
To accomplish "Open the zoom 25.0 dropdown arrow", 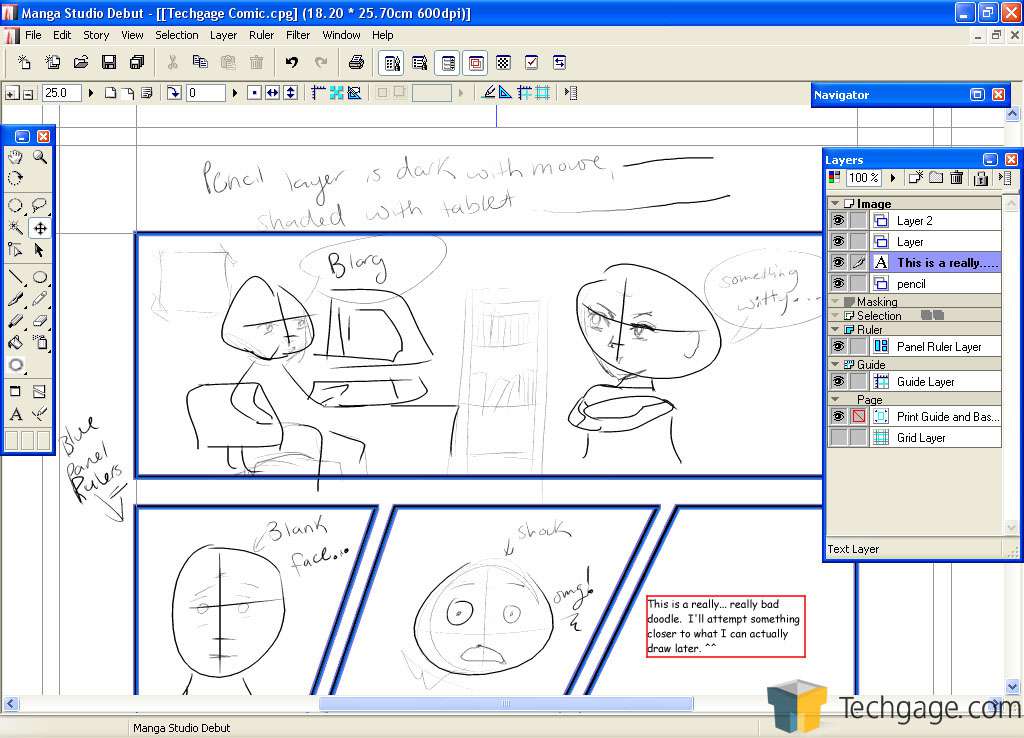I will pyautogui.click(x=91, y=93).
